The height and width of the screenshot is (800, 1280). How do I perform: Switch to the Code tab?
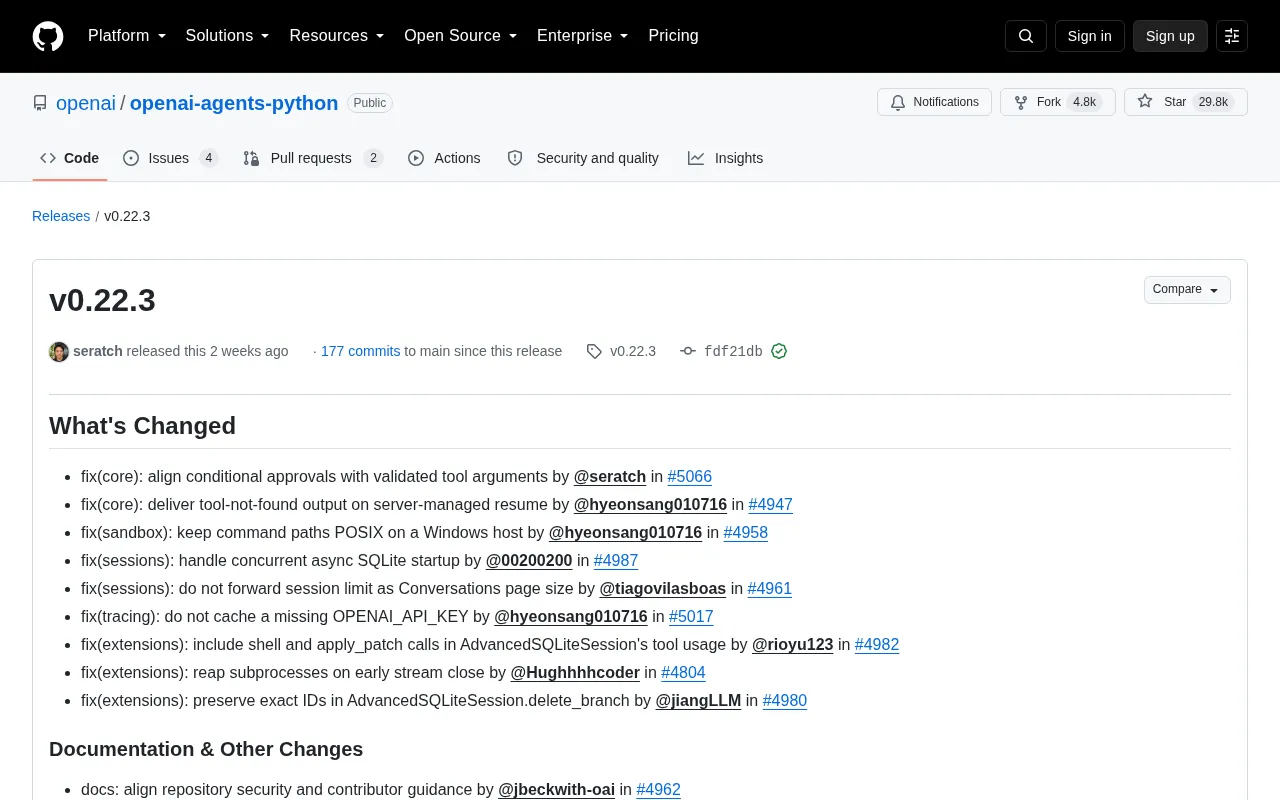[69, 158]
